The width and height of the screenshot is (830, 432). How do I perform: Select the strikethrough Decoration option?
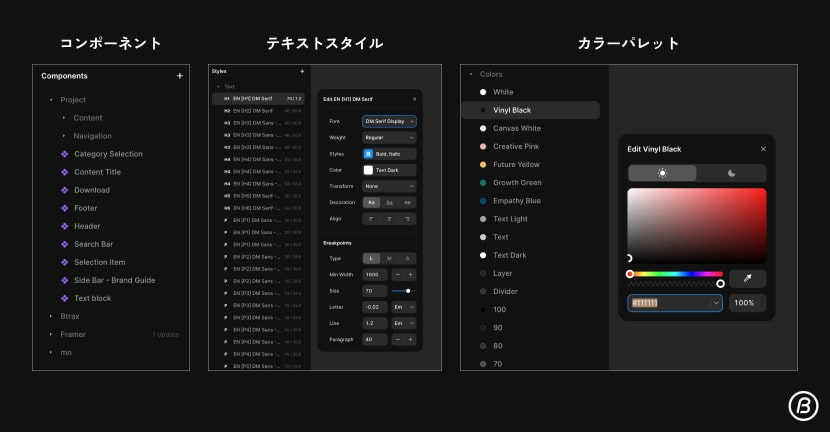[x=407, y=203]
